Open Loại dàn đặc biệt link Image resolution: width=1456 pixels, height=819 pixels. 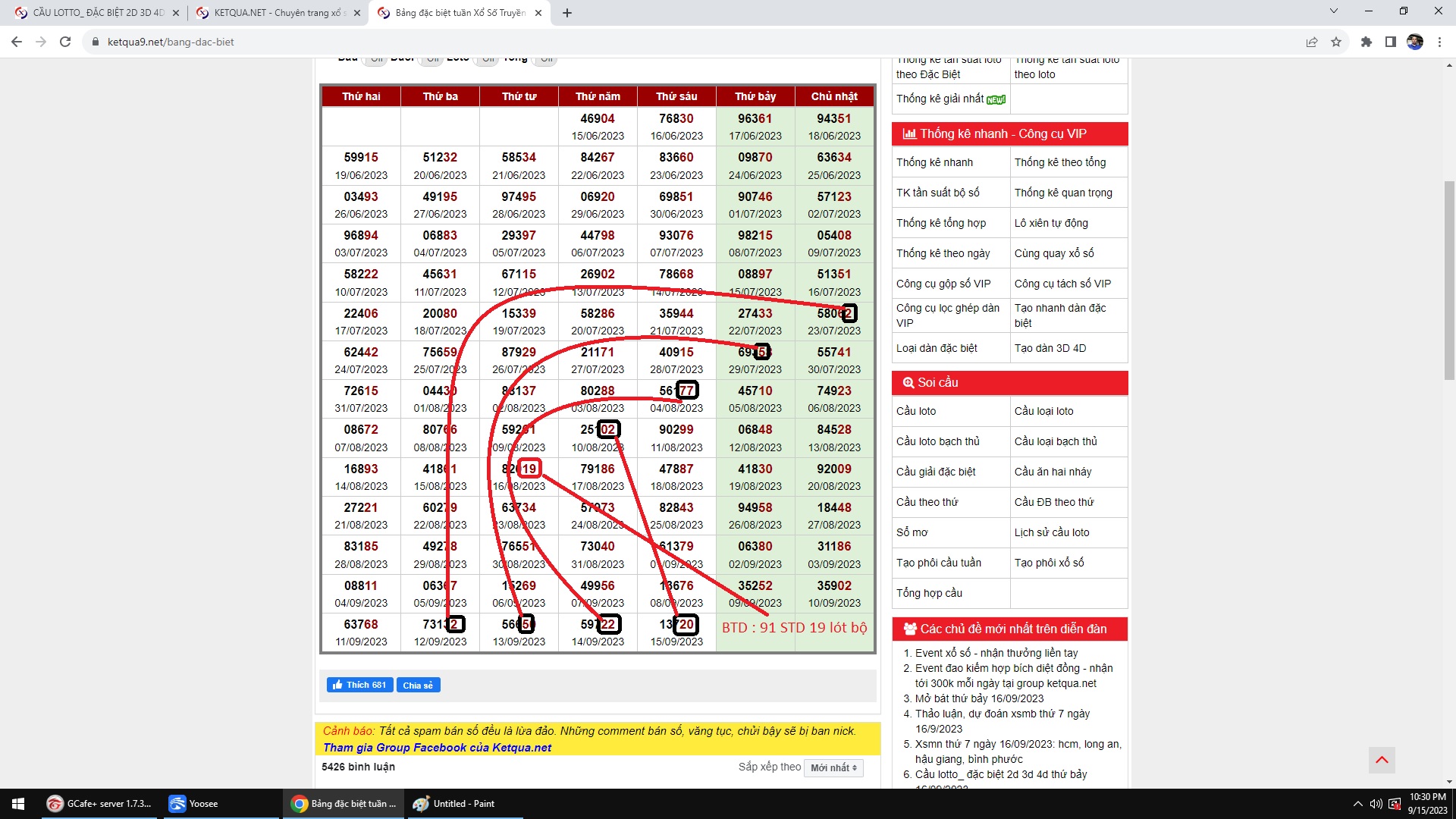point(937,348)
